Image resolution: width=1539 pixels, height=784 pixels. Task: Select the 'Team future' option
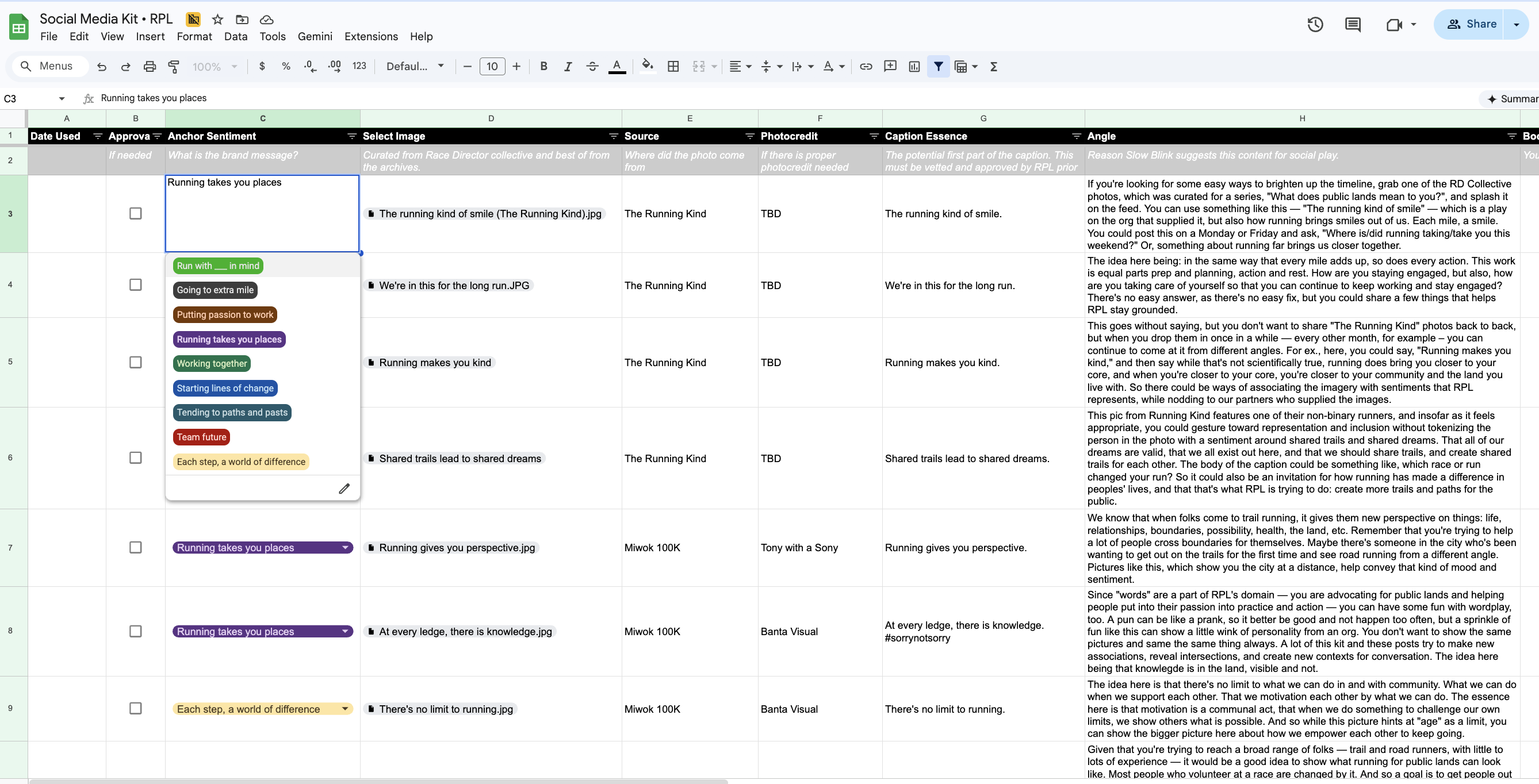[x=201, y=437]
